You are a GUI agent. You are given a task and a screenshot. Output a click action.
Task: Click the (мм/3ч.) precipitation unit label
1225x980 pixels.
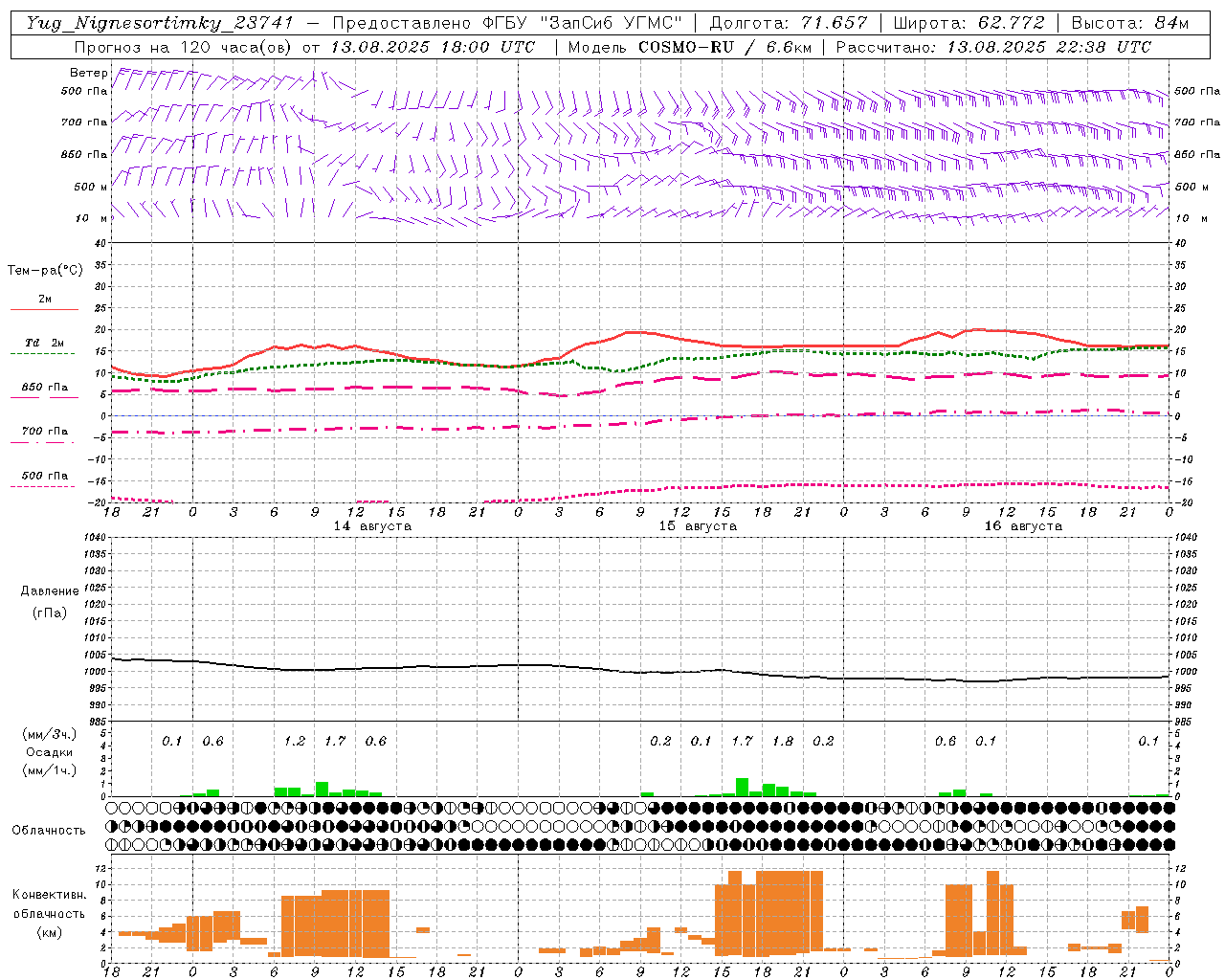[49, 734]
